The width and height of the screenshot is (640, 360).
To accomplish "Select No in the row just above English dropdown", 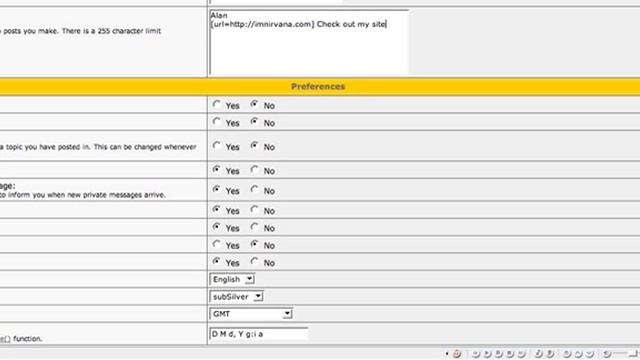I will pyautogui.click(x=254, y=262).
